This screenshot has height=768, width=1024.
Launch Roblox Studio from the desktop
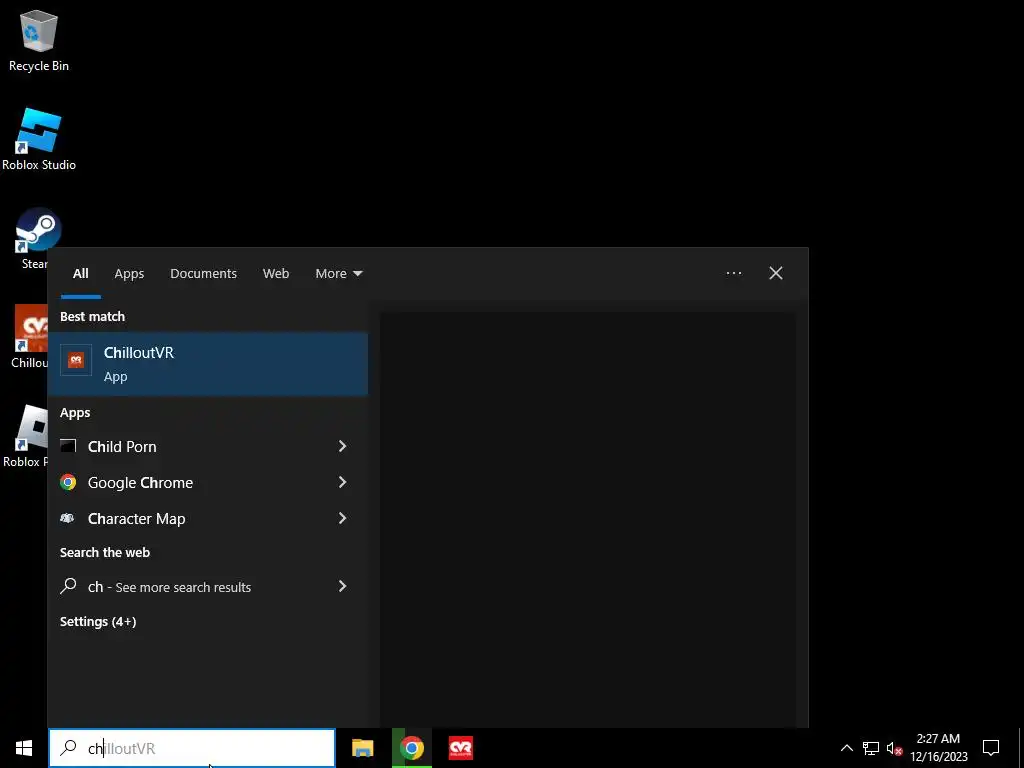point(39,139)
